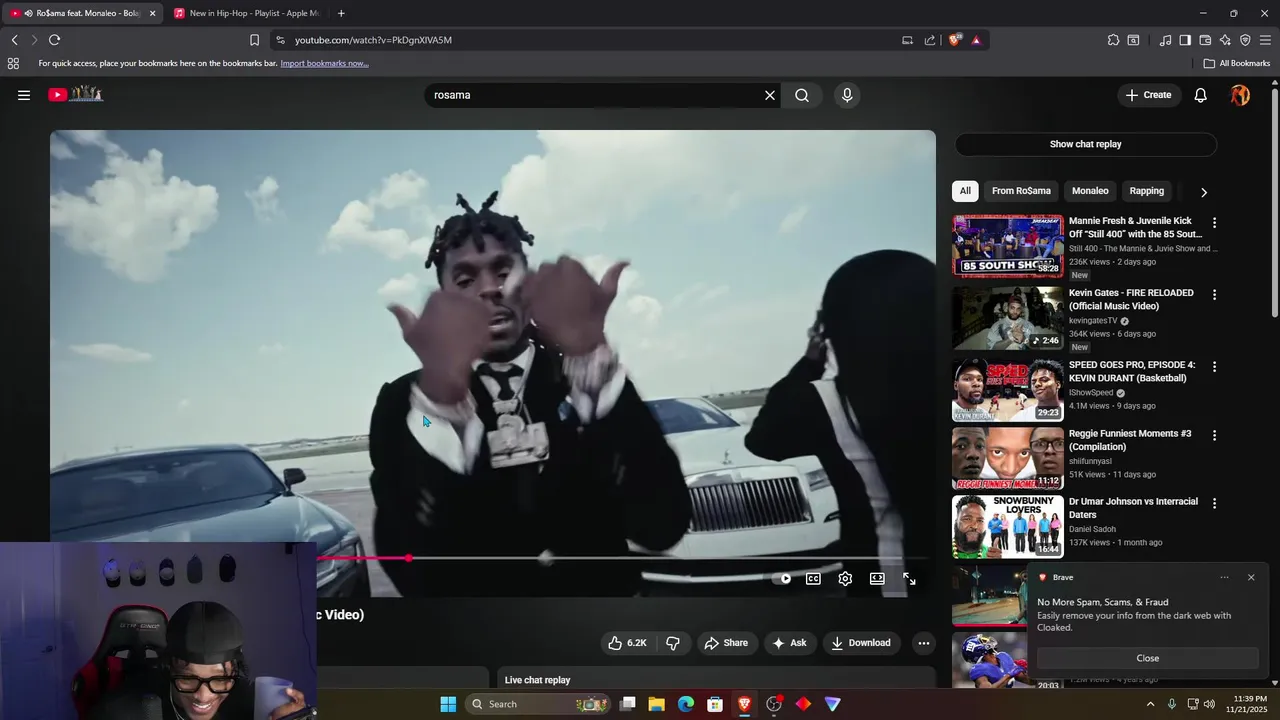
Task: Open the video player settings gear
Action: pyautogui.click(x=845, y=578)
